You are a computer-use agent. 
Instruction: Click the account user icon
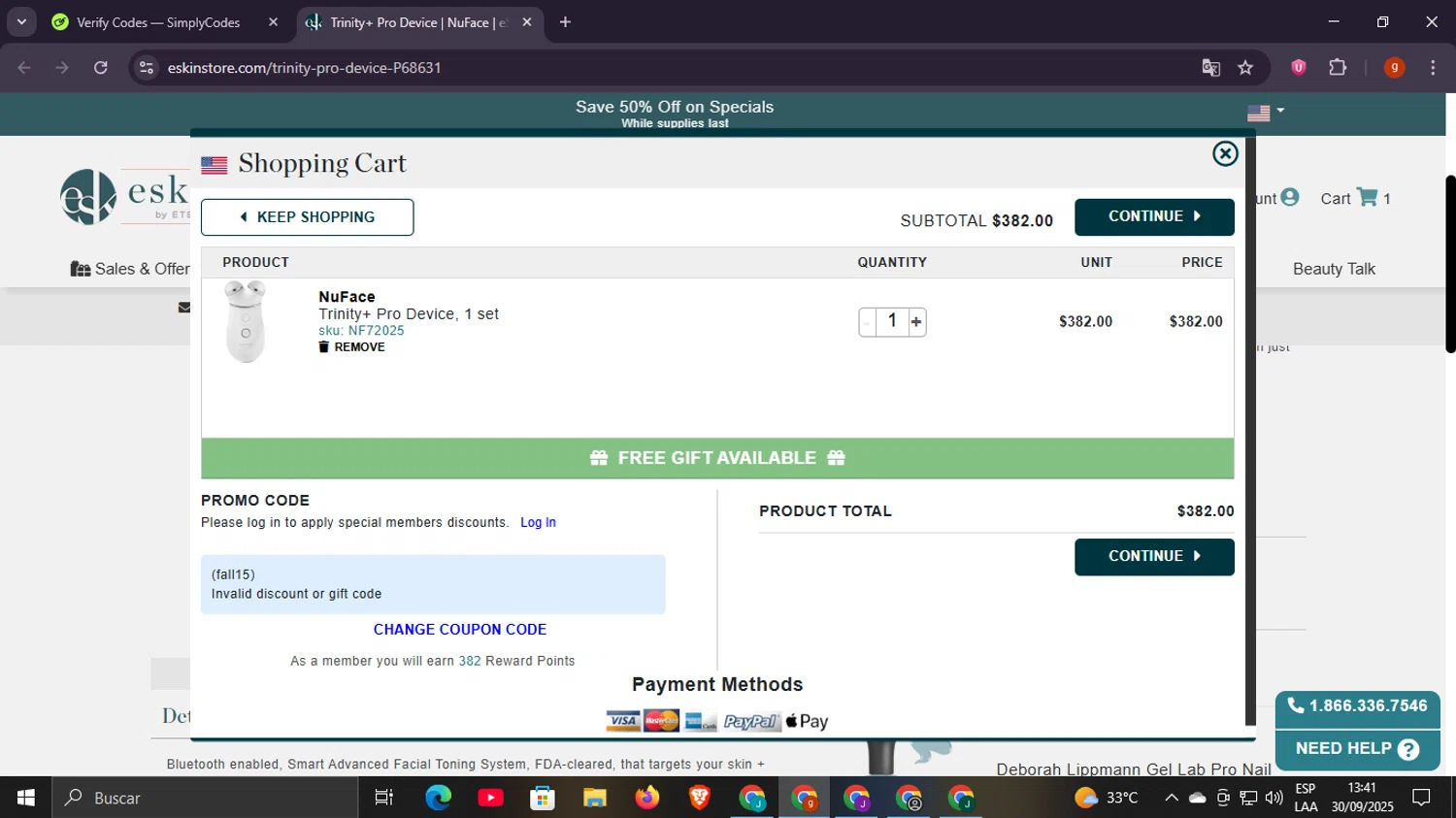pyautogui.click(x=1289, y=197)
